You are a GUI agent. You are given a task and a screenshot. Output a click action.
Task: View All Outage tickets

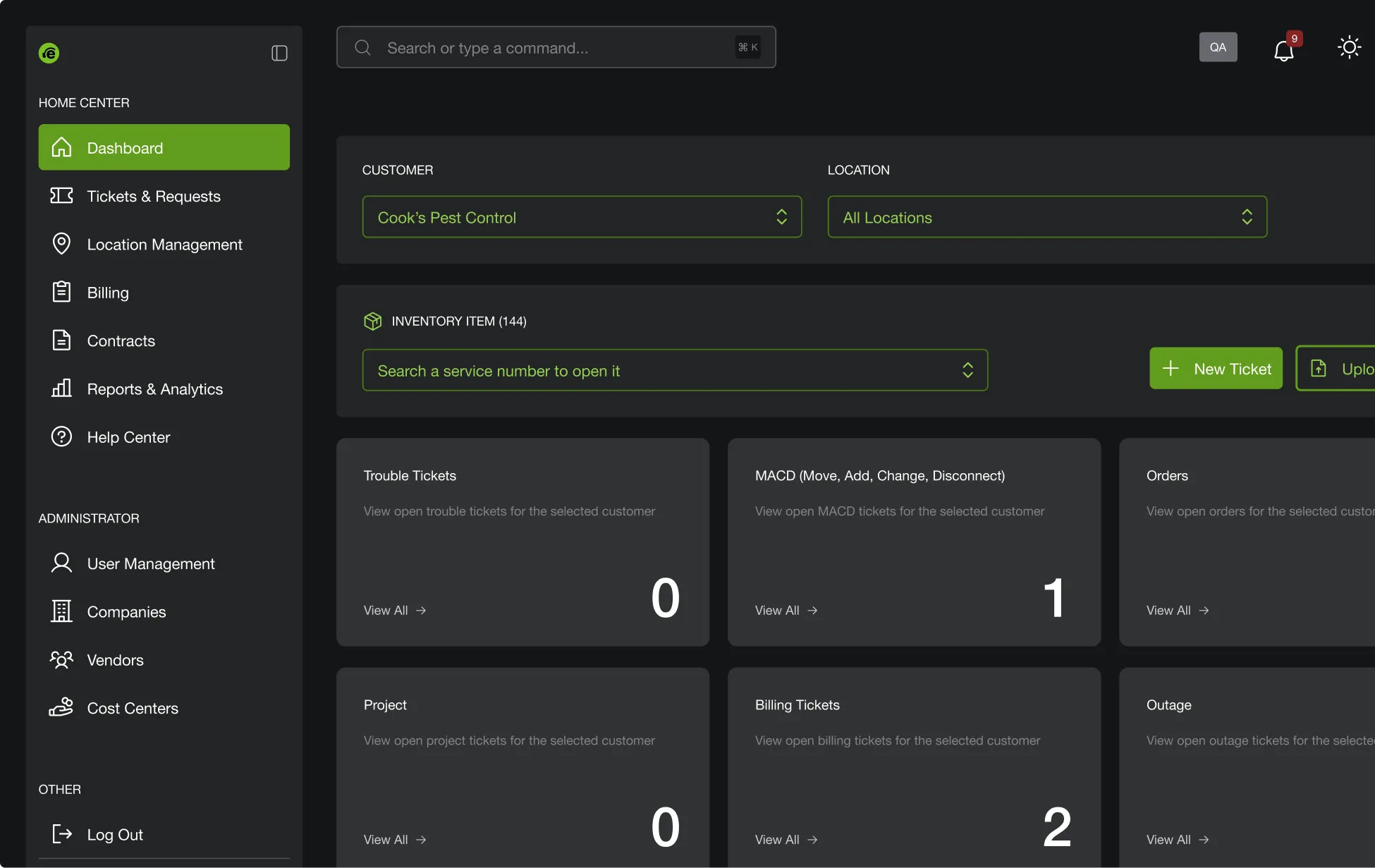tap(1178, 839)
